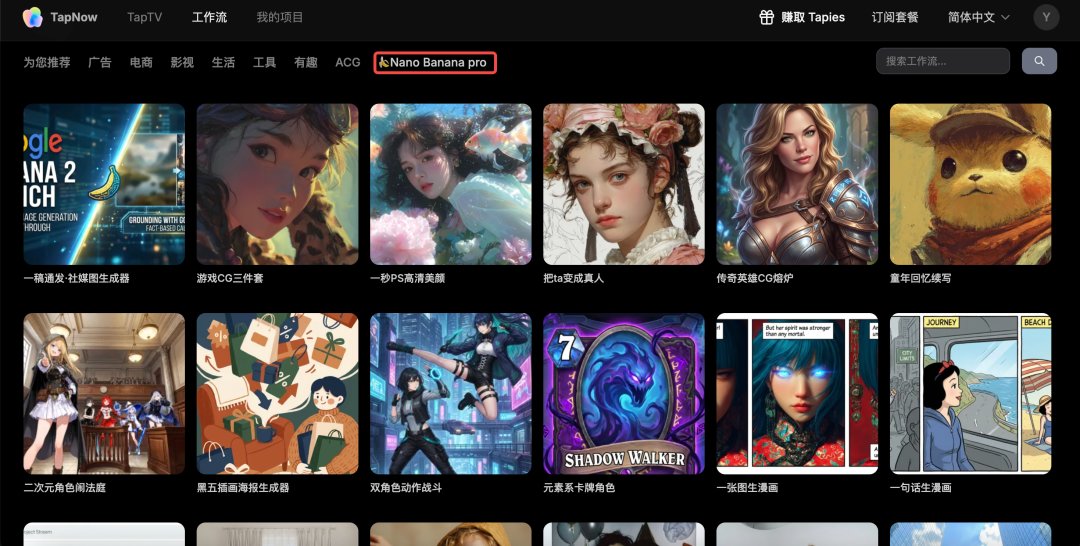This screenshot has height=546, width=1080.
Task: Open the TapTV page
Action: coord(145,17)
